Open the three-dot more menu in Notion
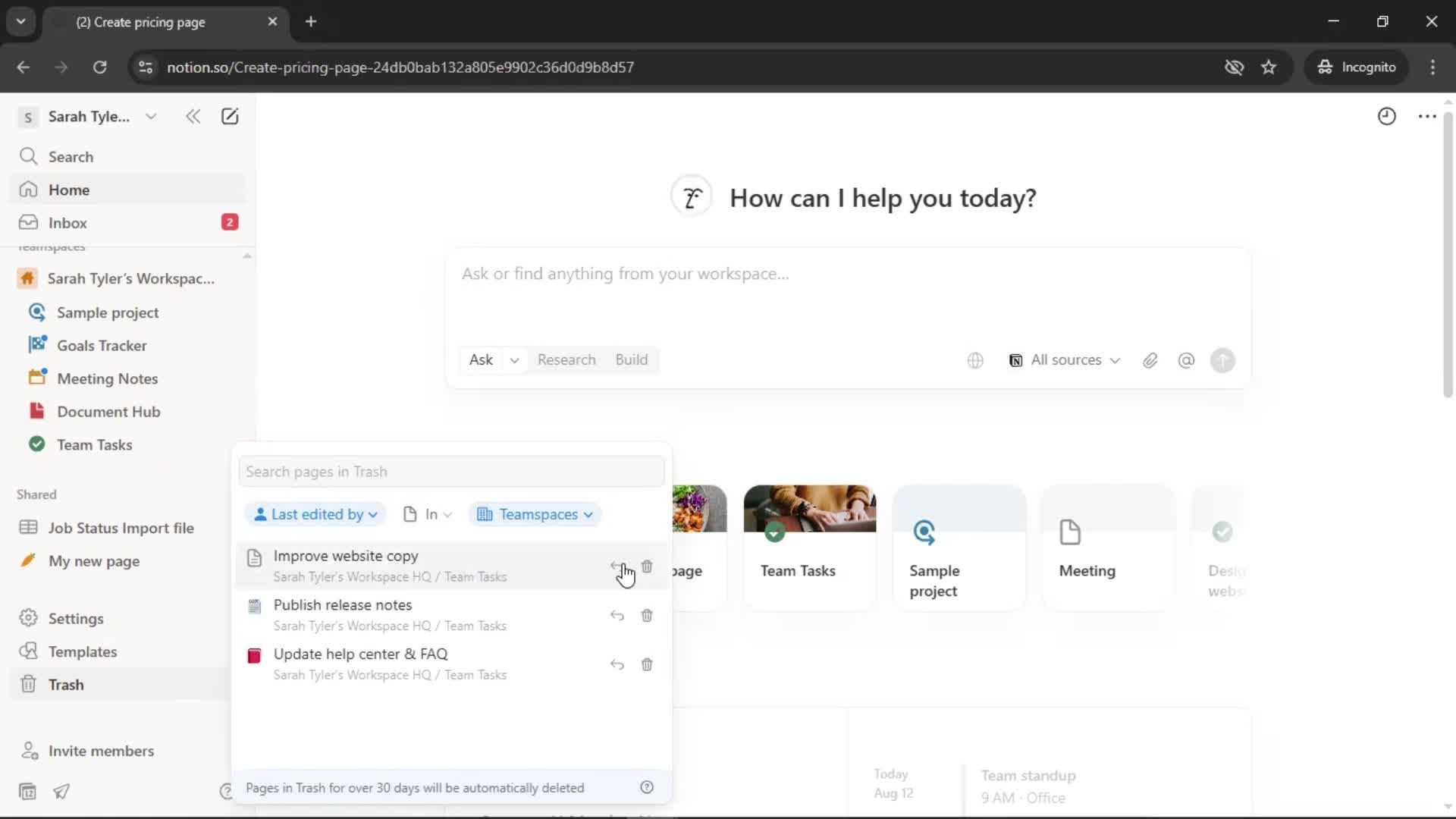The image size is (1456, 819). pos(1427,116)
